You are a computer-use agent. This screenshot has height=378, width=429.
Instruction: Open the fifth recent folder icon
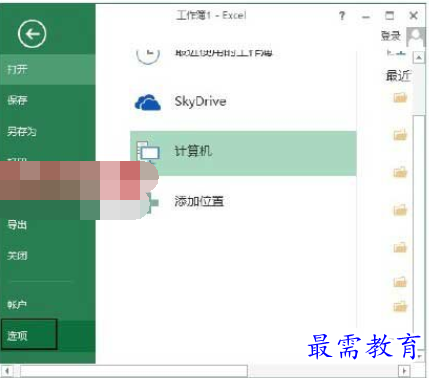[400, 247]
